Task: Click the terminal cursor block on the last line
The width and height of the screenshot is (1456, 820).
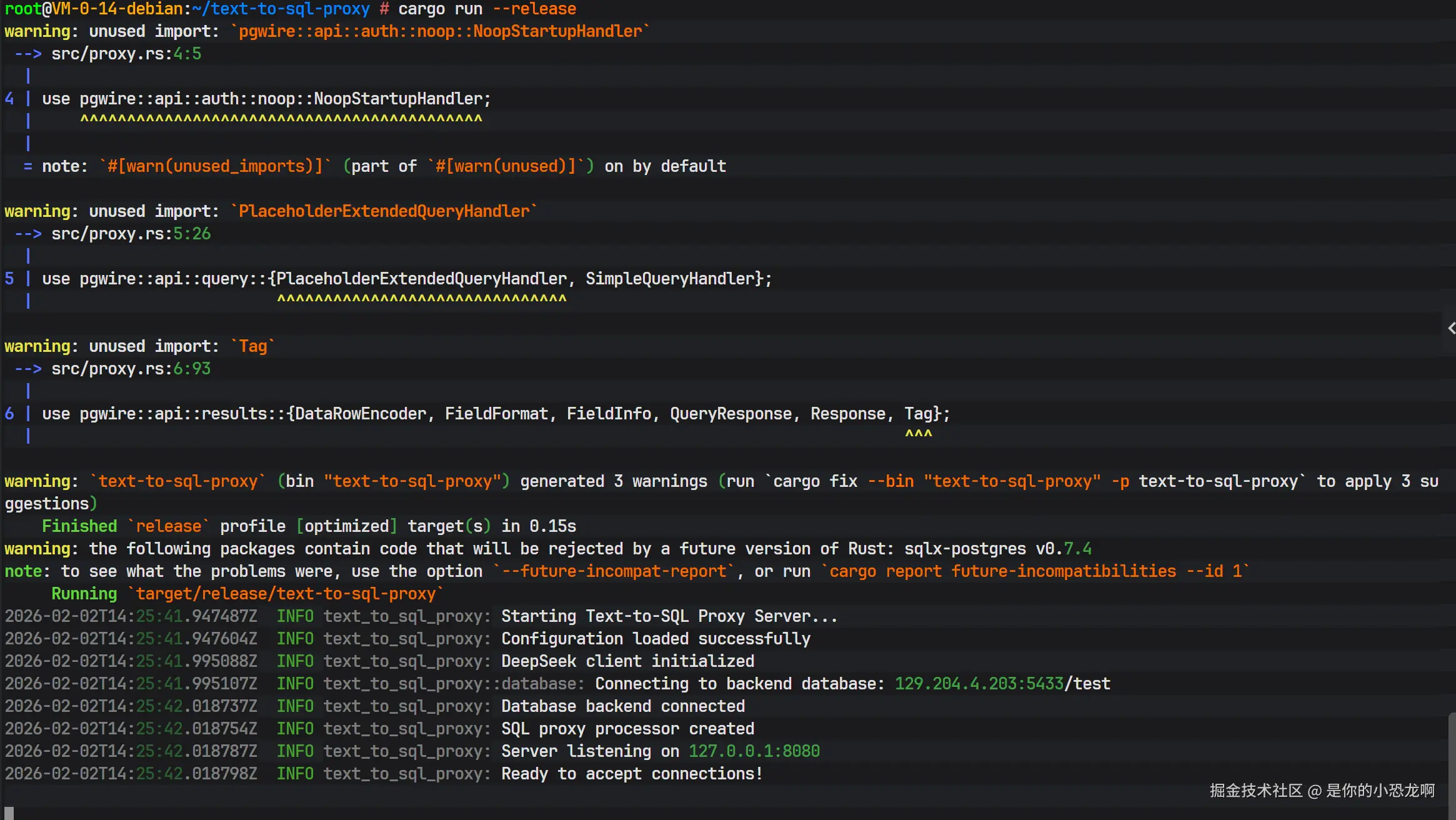Action: (x=9, y=812)
